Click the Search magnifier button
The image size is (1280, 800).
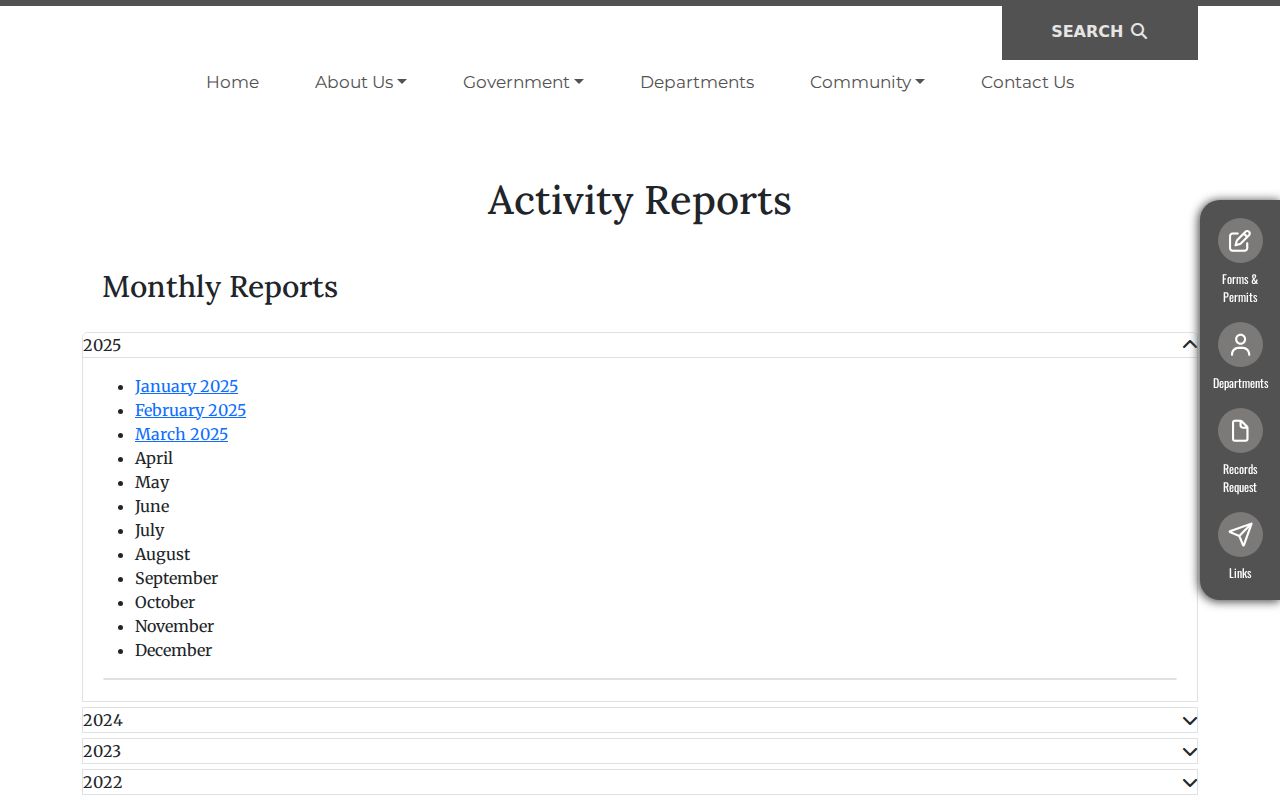tap(1100, 31)
